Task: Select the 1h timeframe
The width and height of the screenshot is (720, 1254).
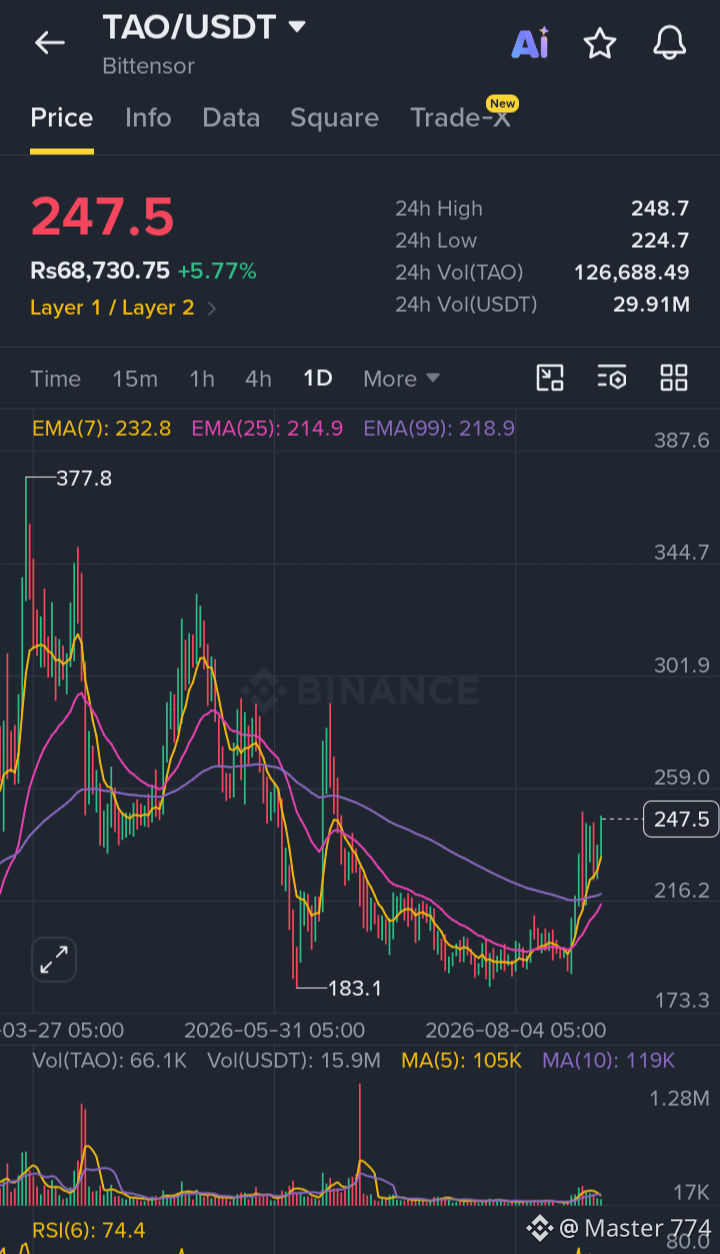Action: tap(202, 379)
